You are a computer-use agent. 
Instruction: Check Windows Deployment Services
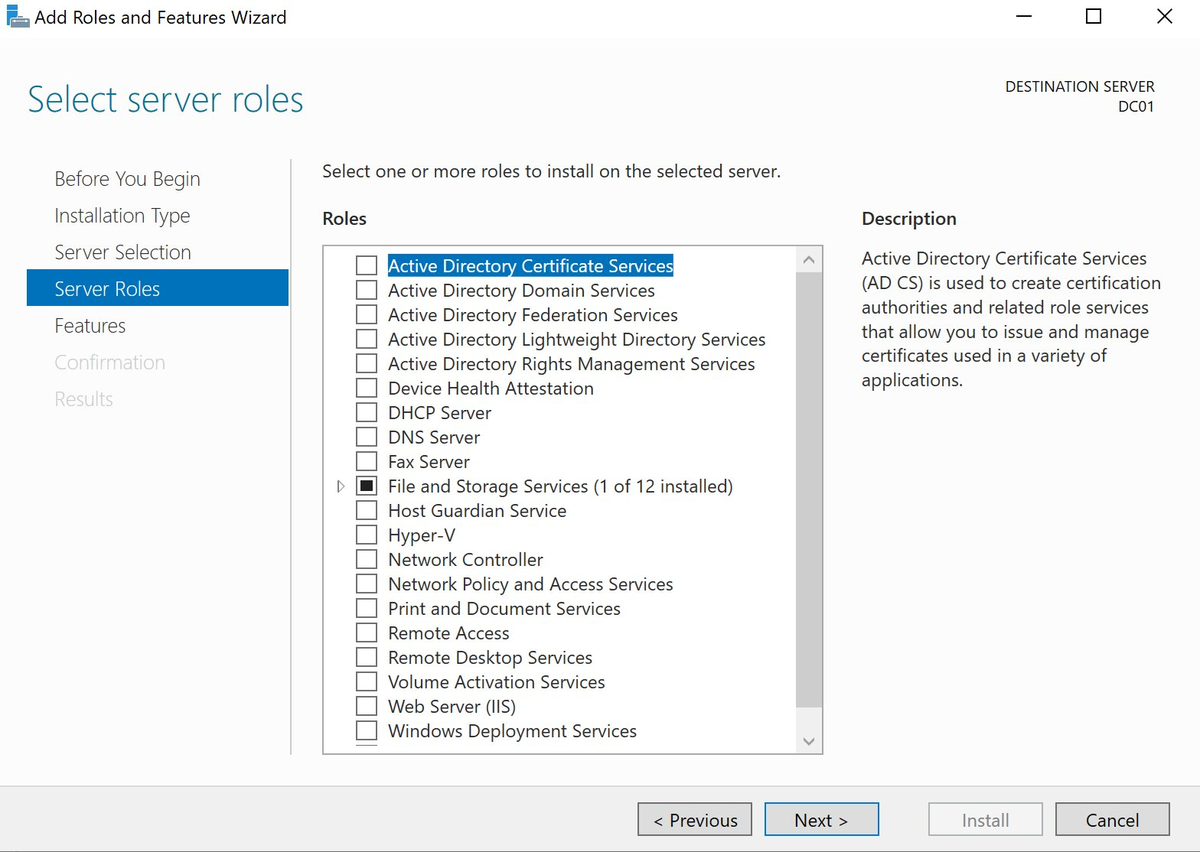366,730
